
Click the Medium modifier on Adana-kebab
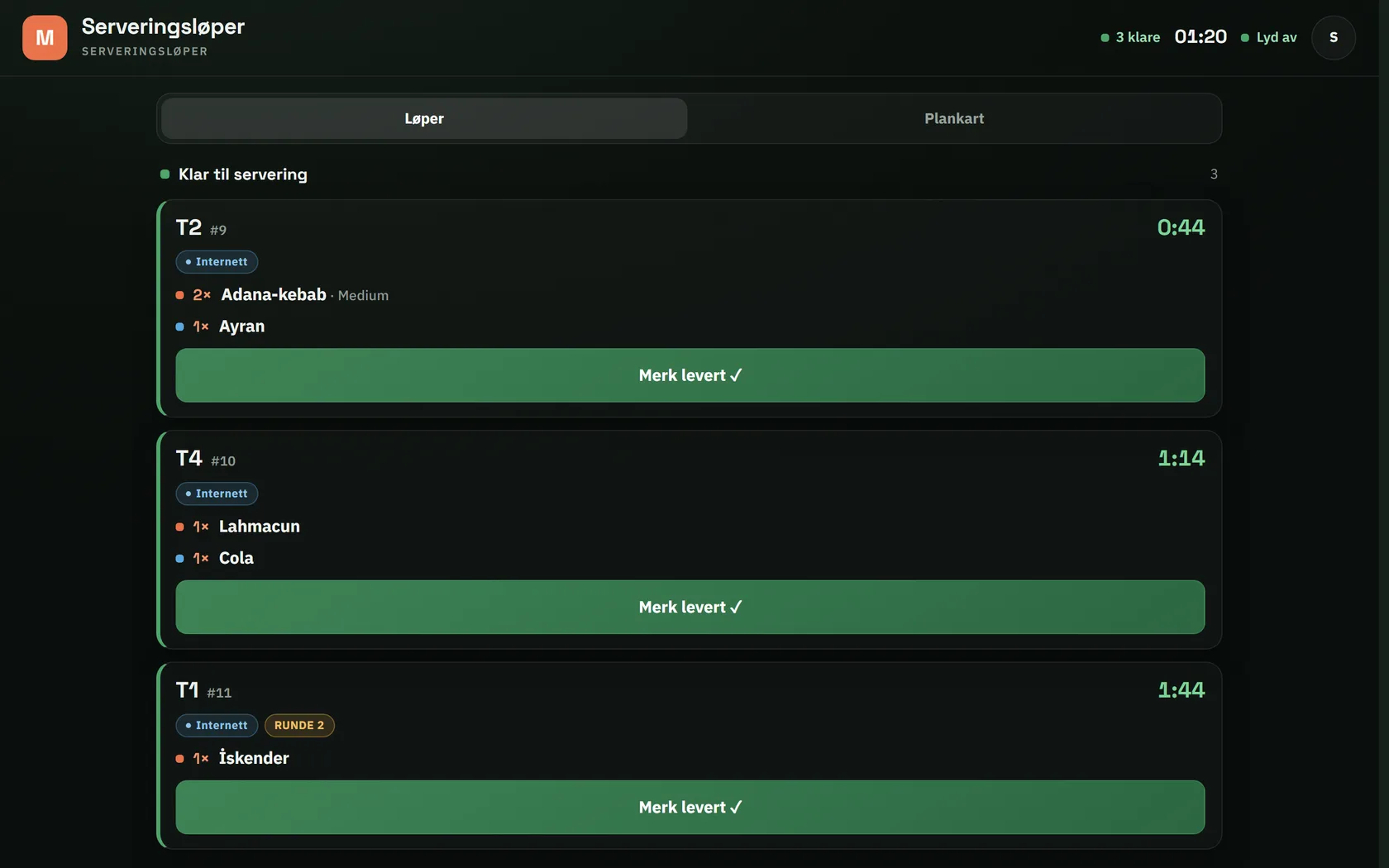point(363,296)
